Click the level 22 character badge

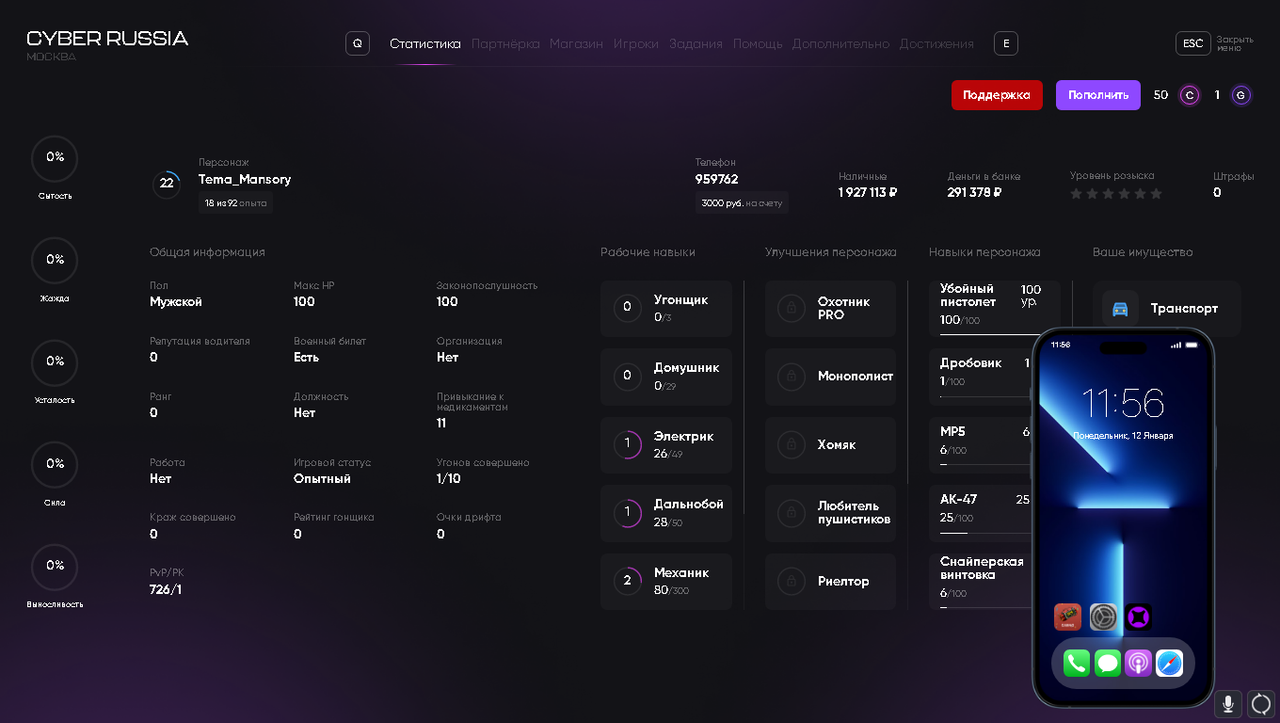click(167, 183)
